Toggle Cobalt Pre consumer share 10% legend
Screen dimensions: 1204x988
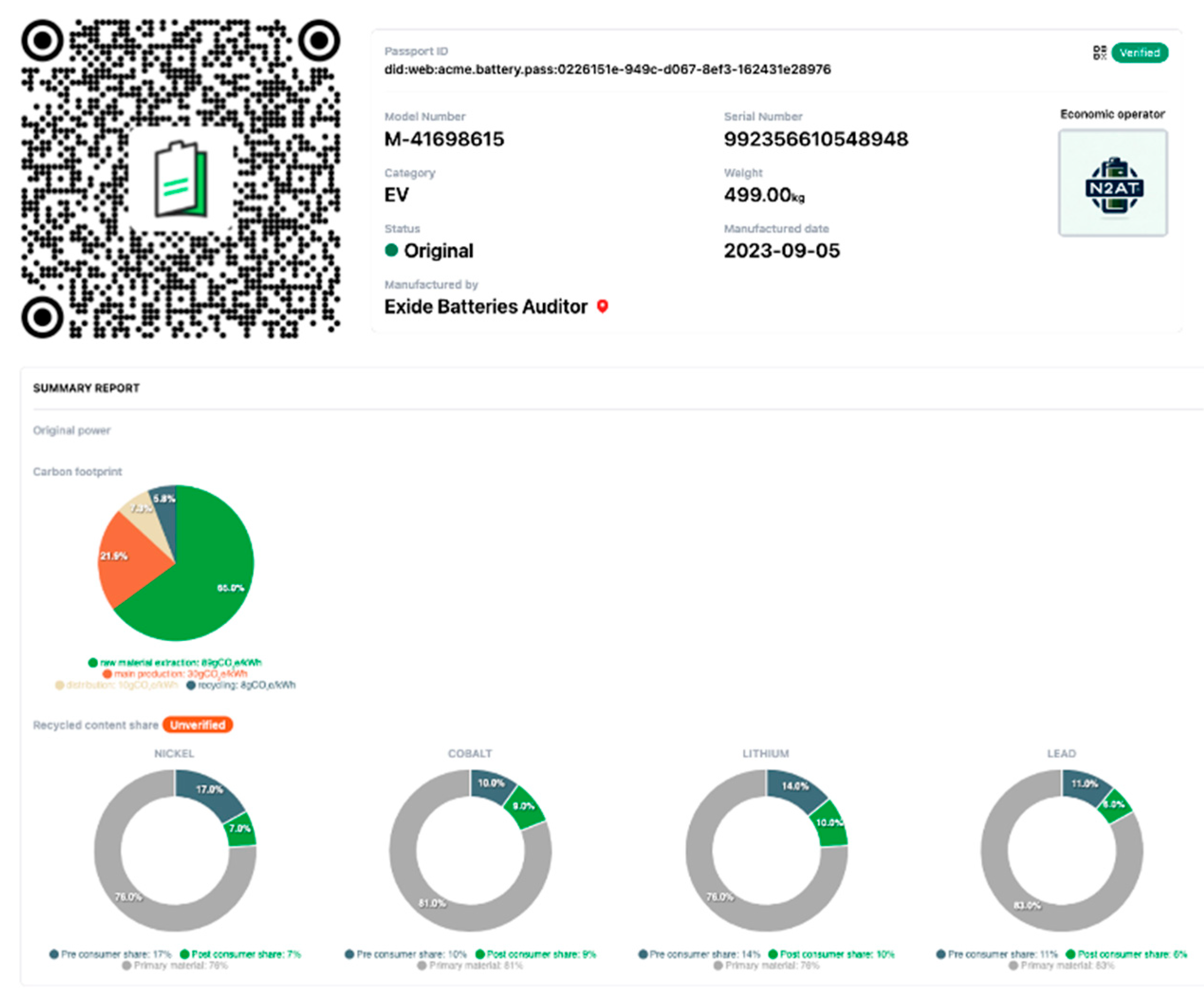point(406,954)
